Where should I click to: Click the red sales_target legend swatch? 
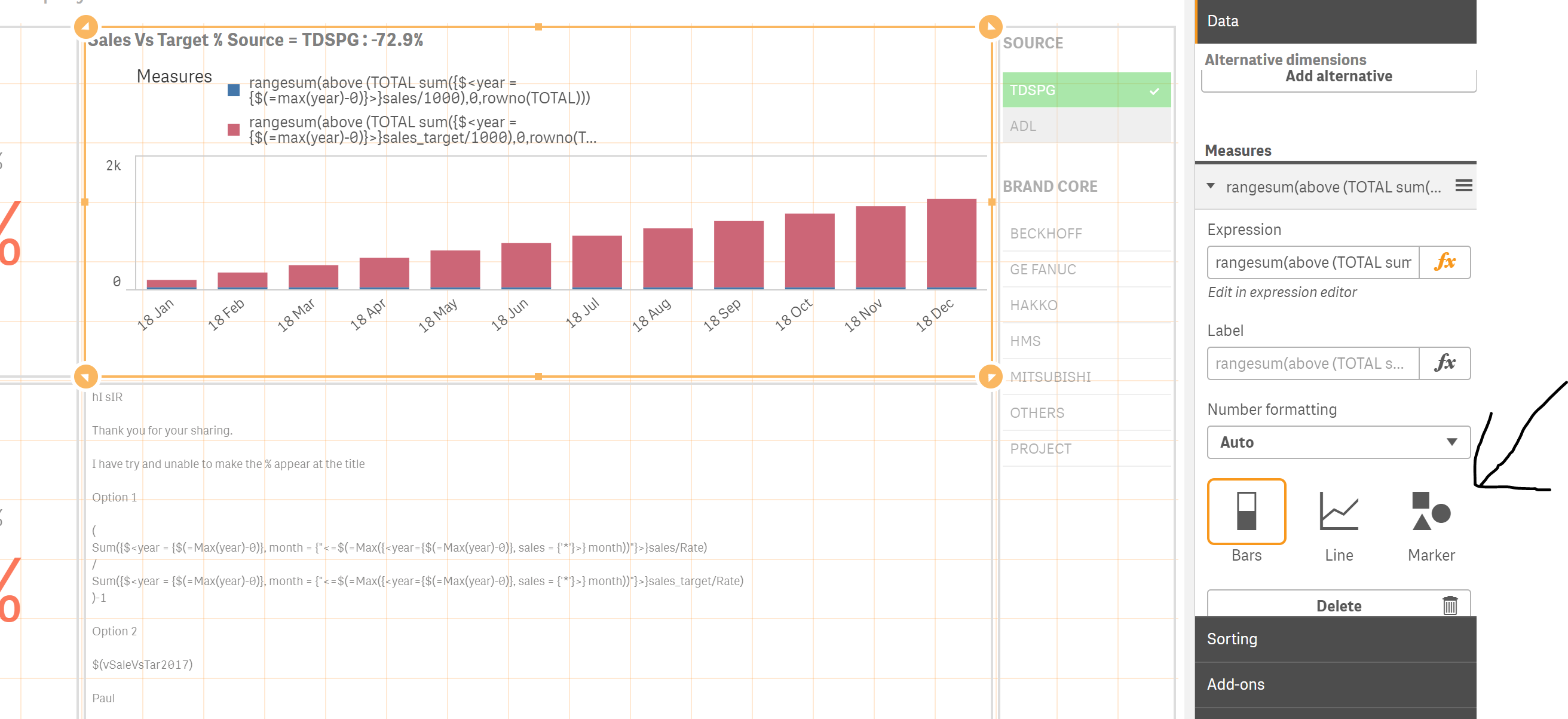coord(233,130)
